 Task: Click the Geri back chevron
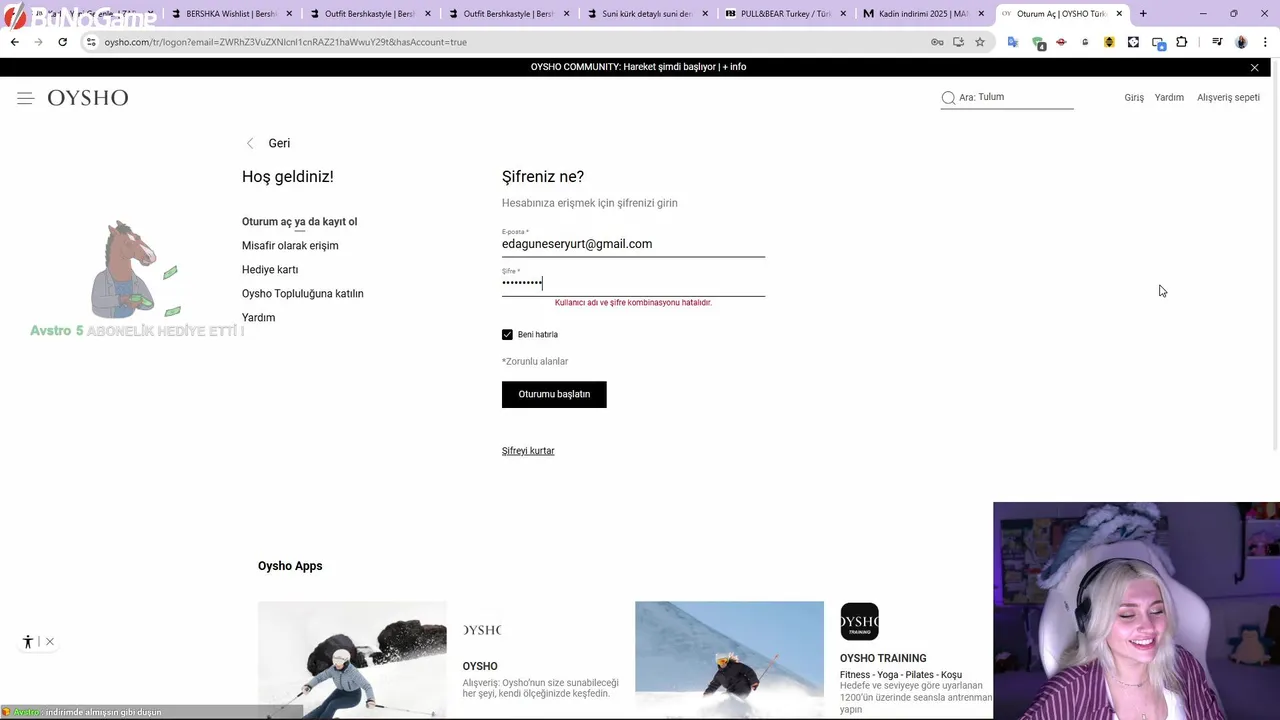point(250,143)
